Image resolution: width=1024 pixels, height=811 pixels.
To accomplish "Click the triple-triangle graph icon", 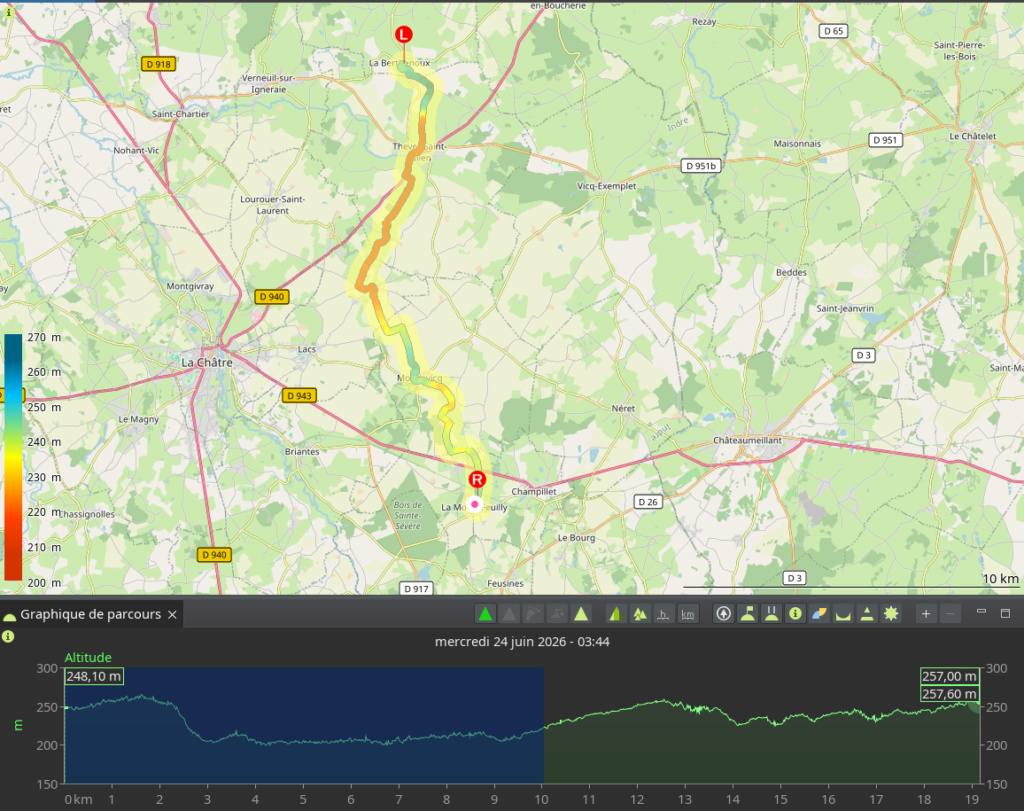I will tap(639, 614).
